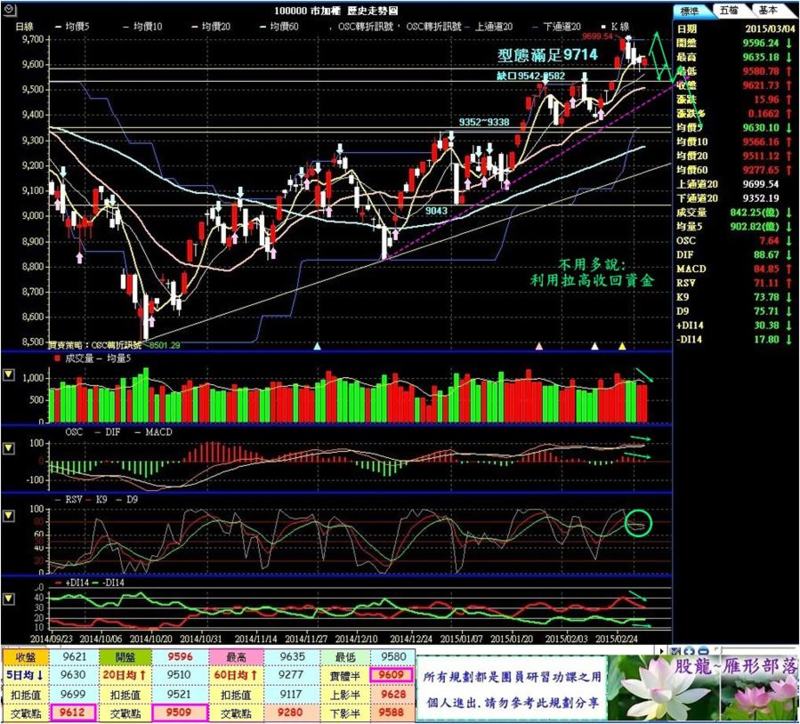Click the green circle on the KD chart
Viewport: 800px width, 724px height.
(636, 522)
